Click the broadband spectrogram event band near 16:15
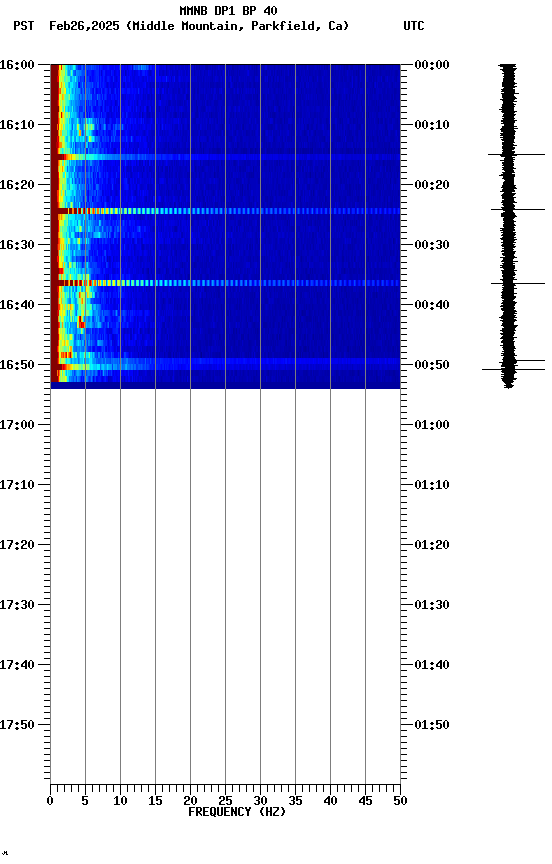The image size is (552, 864). [225, 157]
